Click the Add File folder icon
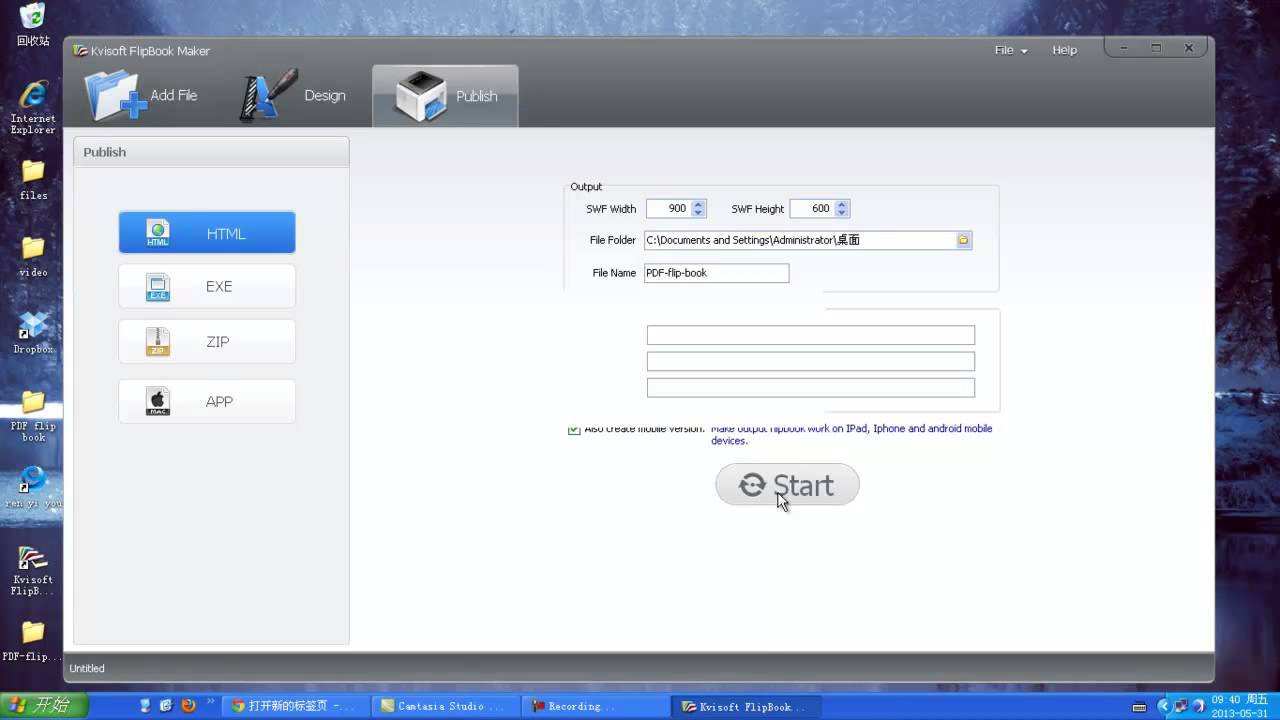Screen dimensions: 1280x720 115,96
